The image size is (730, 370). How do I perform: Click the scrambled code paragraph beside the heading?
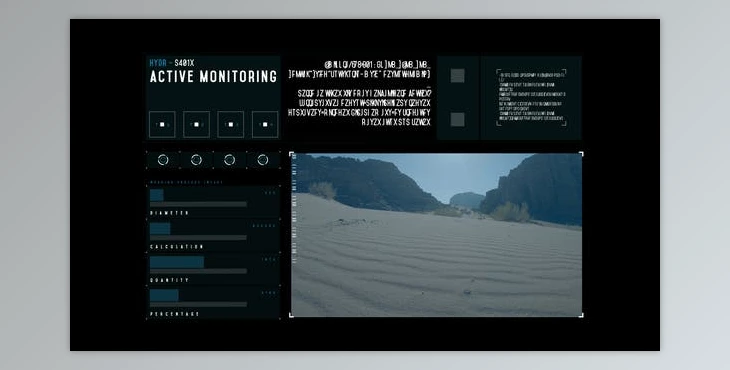(359, 94)
